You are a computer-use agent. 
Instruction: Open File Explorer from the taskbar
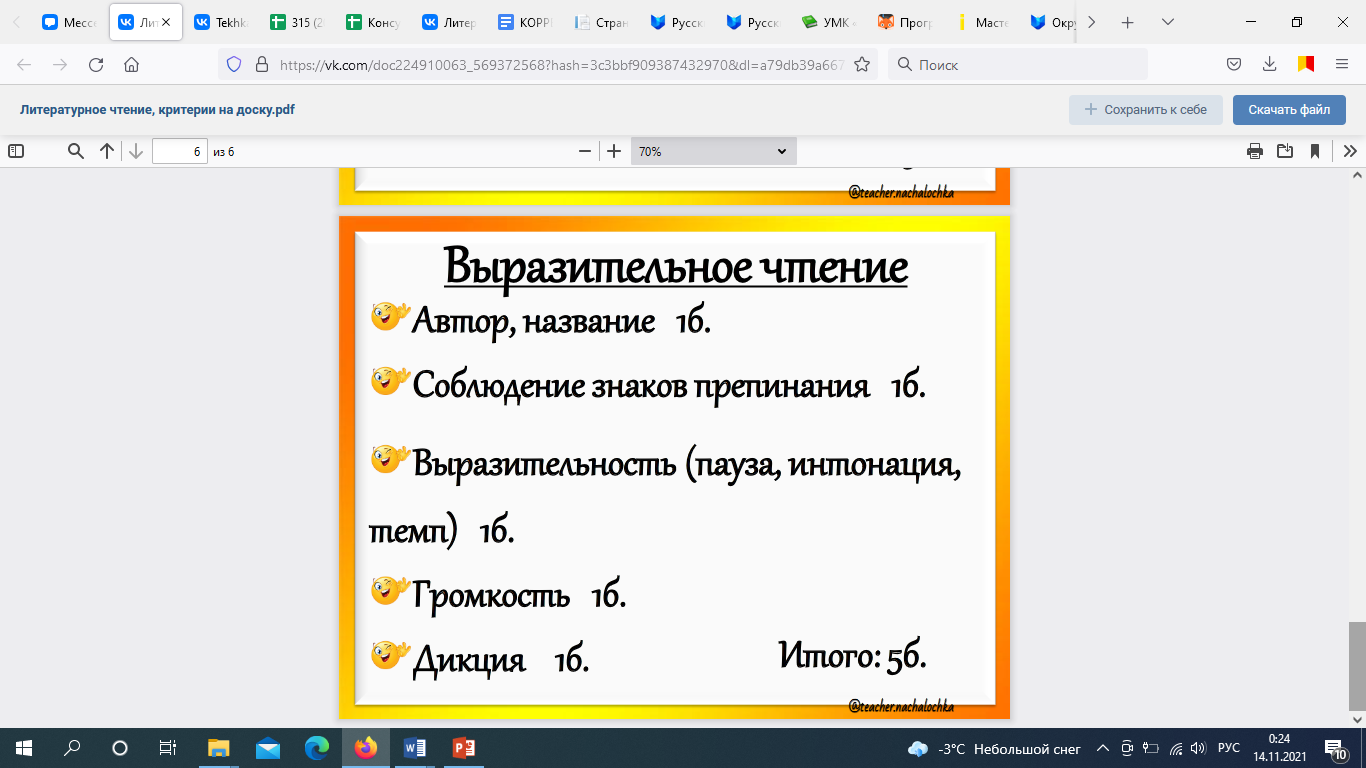[218, 748]
